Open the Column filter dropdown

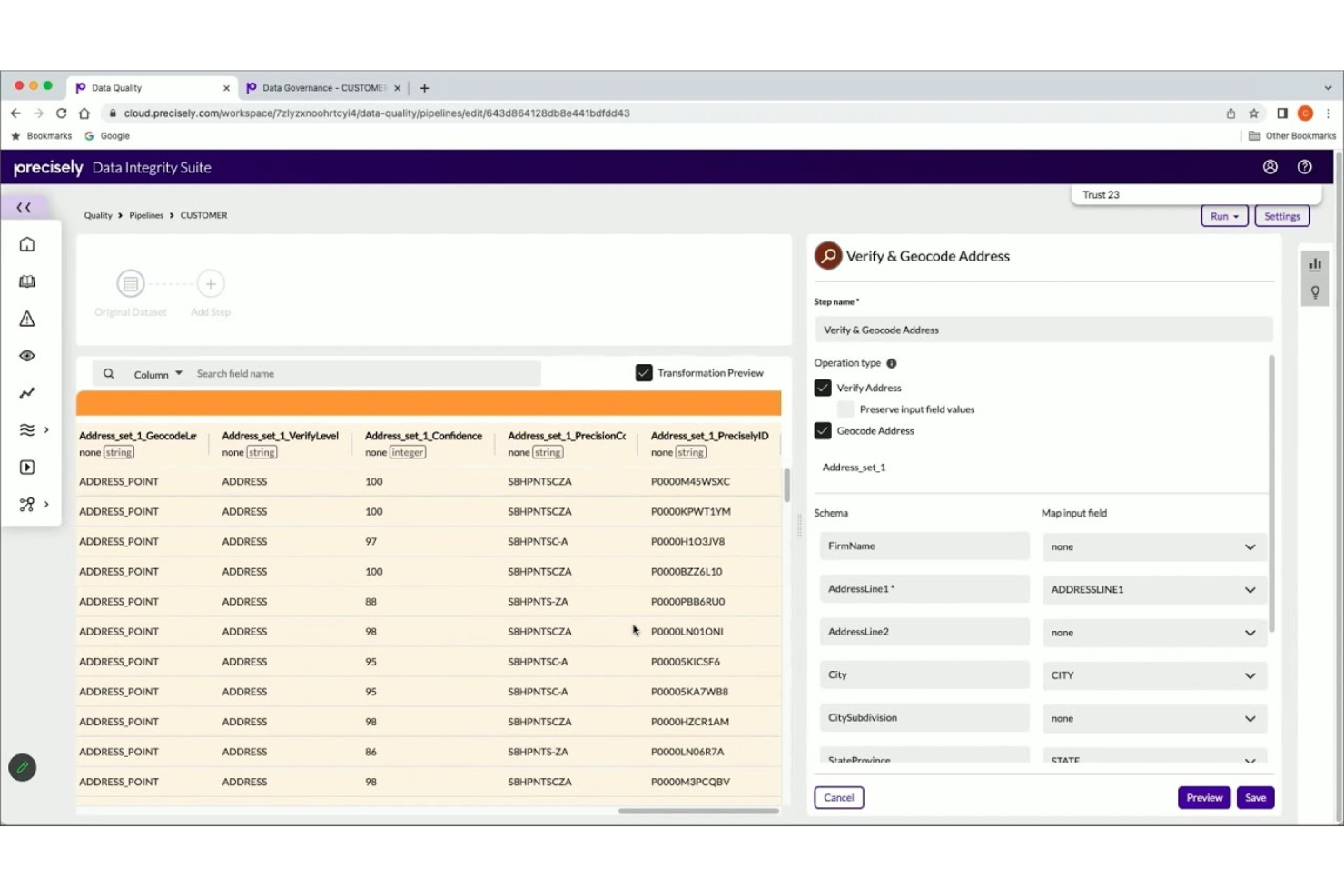pos(158,374)
